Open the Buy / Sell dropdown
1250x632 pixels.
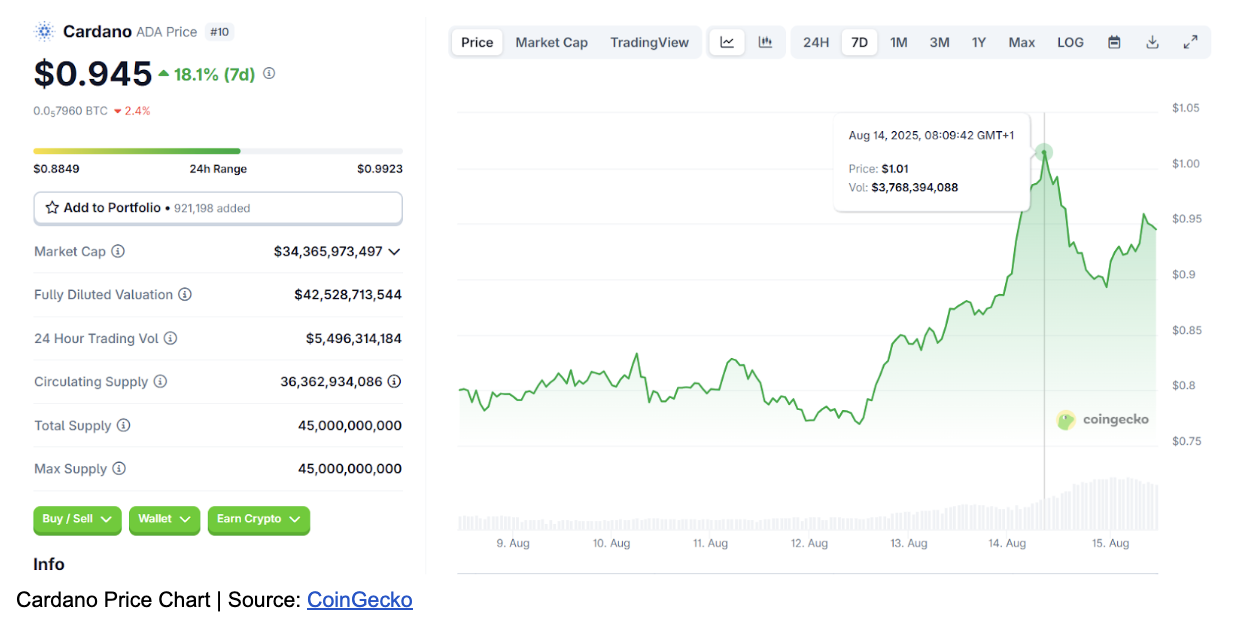(77, 520)
